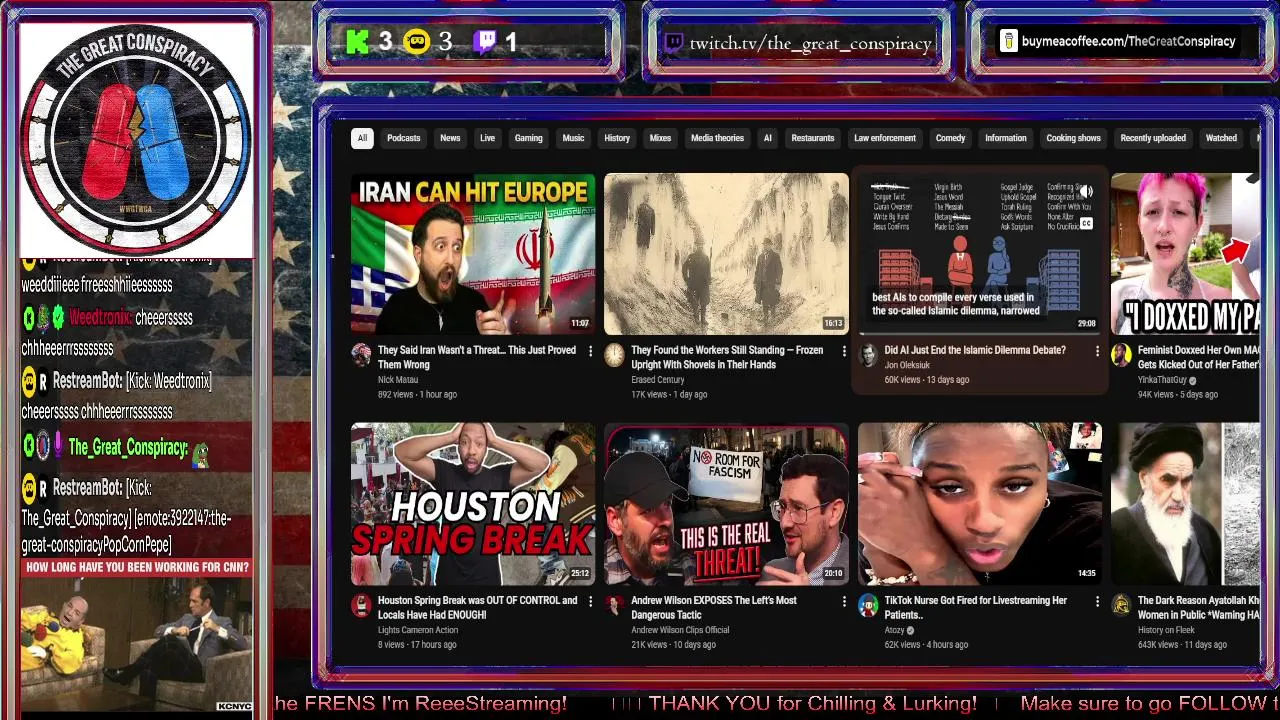Image resolution: width=1280 pixels, height=720 pixels.
Task: Open options menu for Iran Wasn't a Threat video
Action: 590,351
